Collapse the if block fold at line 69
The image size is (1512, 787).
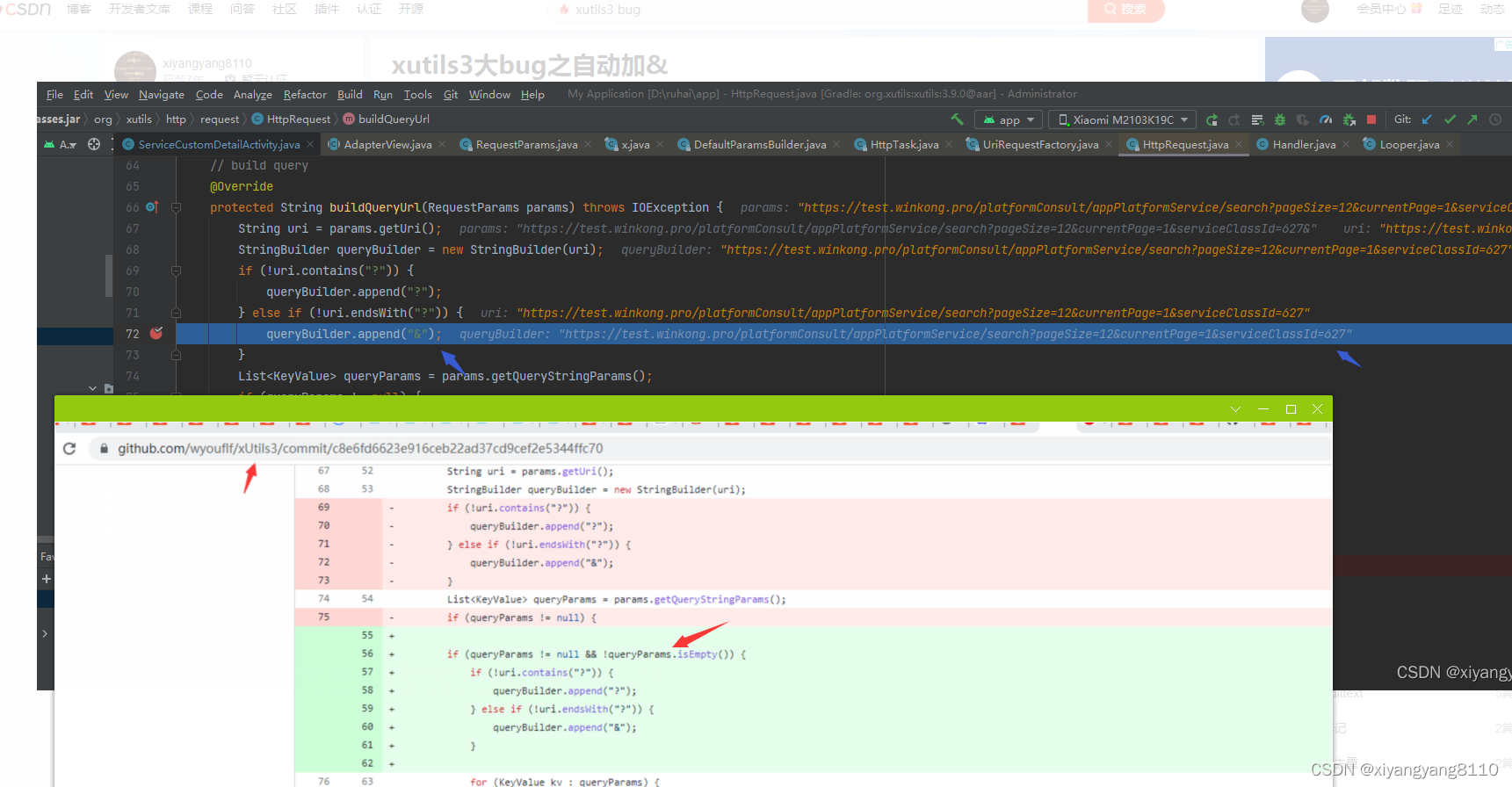[x=176, y=271]
